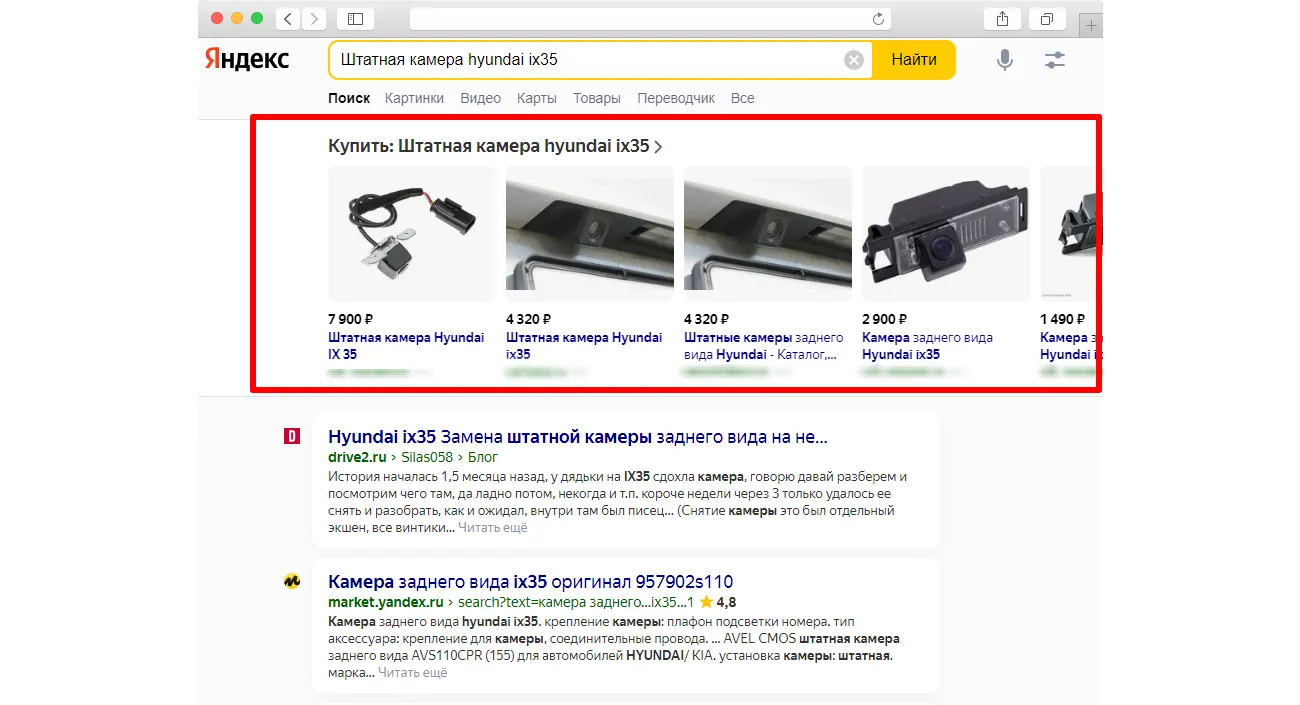Screen dimensions: 1300x705
Task: Click the Yandex Market favicon icon
Action: 292,581
